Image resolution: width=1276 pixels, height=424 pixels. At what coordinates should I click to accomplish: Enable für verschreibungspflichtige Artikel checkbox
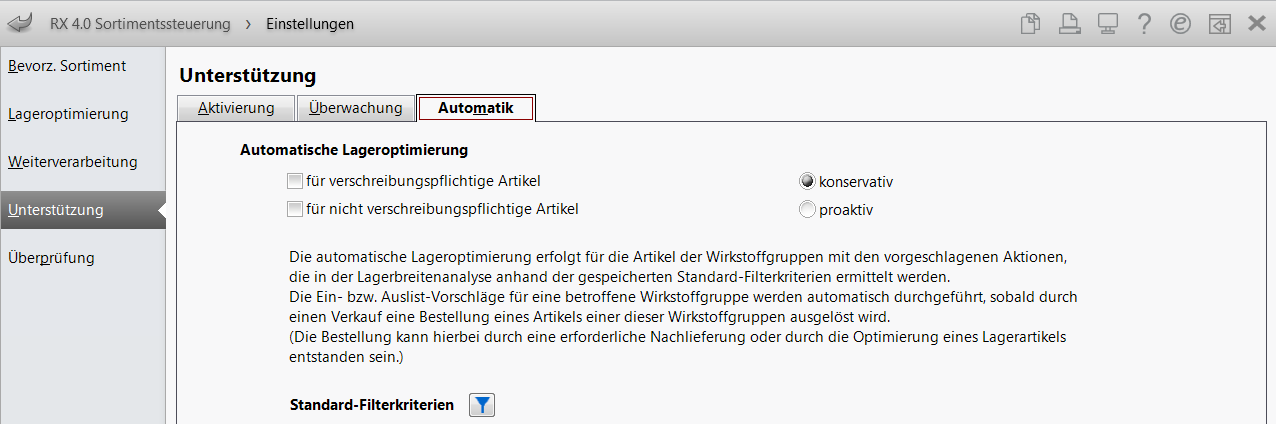(x=294, y=181)
